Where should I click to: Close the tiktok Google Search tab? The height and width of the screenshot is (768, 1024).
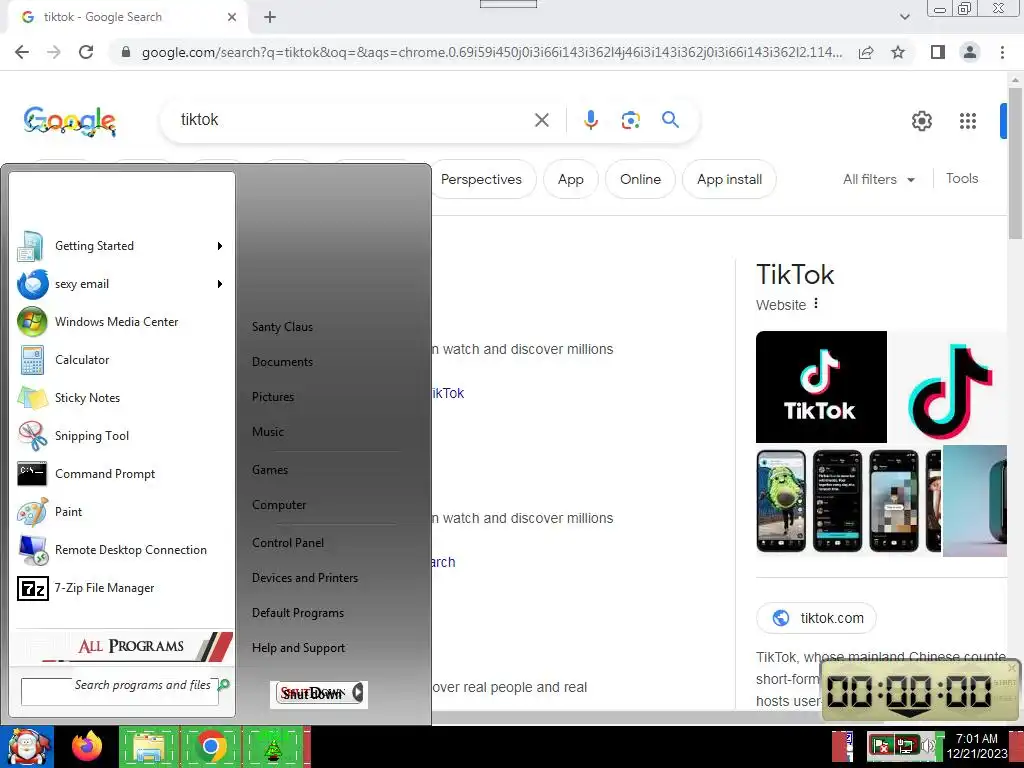coord(232,17)
